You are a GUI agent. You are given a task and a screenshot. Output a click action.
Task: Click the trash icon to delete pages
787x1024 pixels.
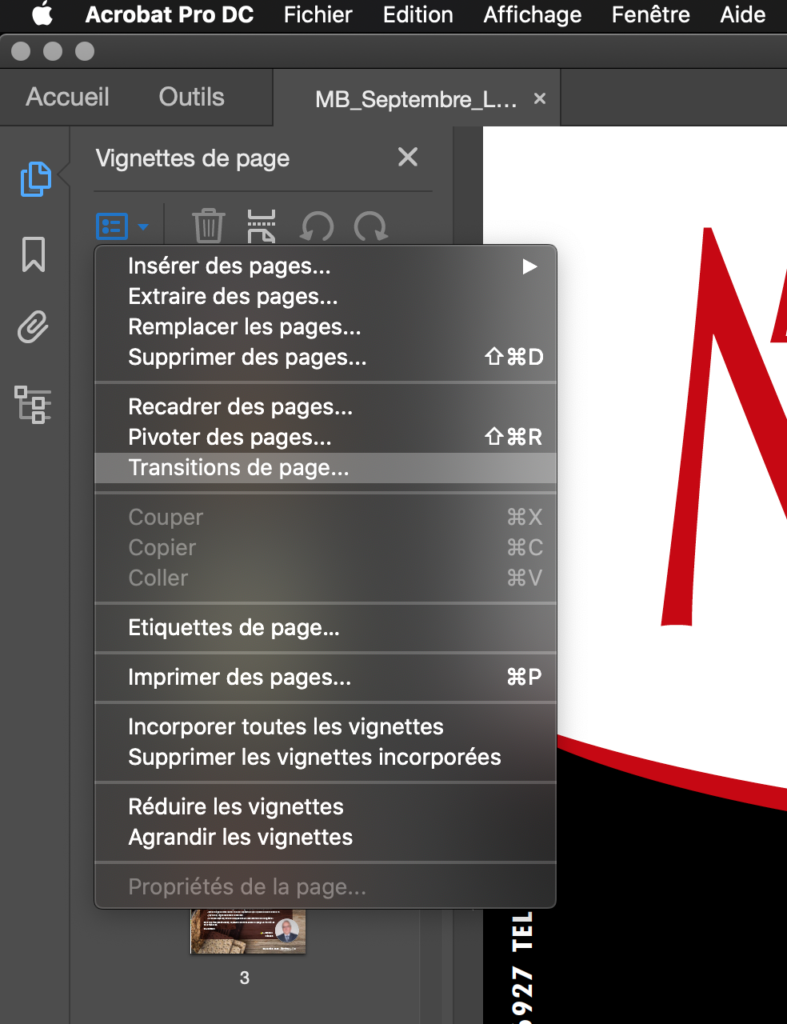[208, 226]
